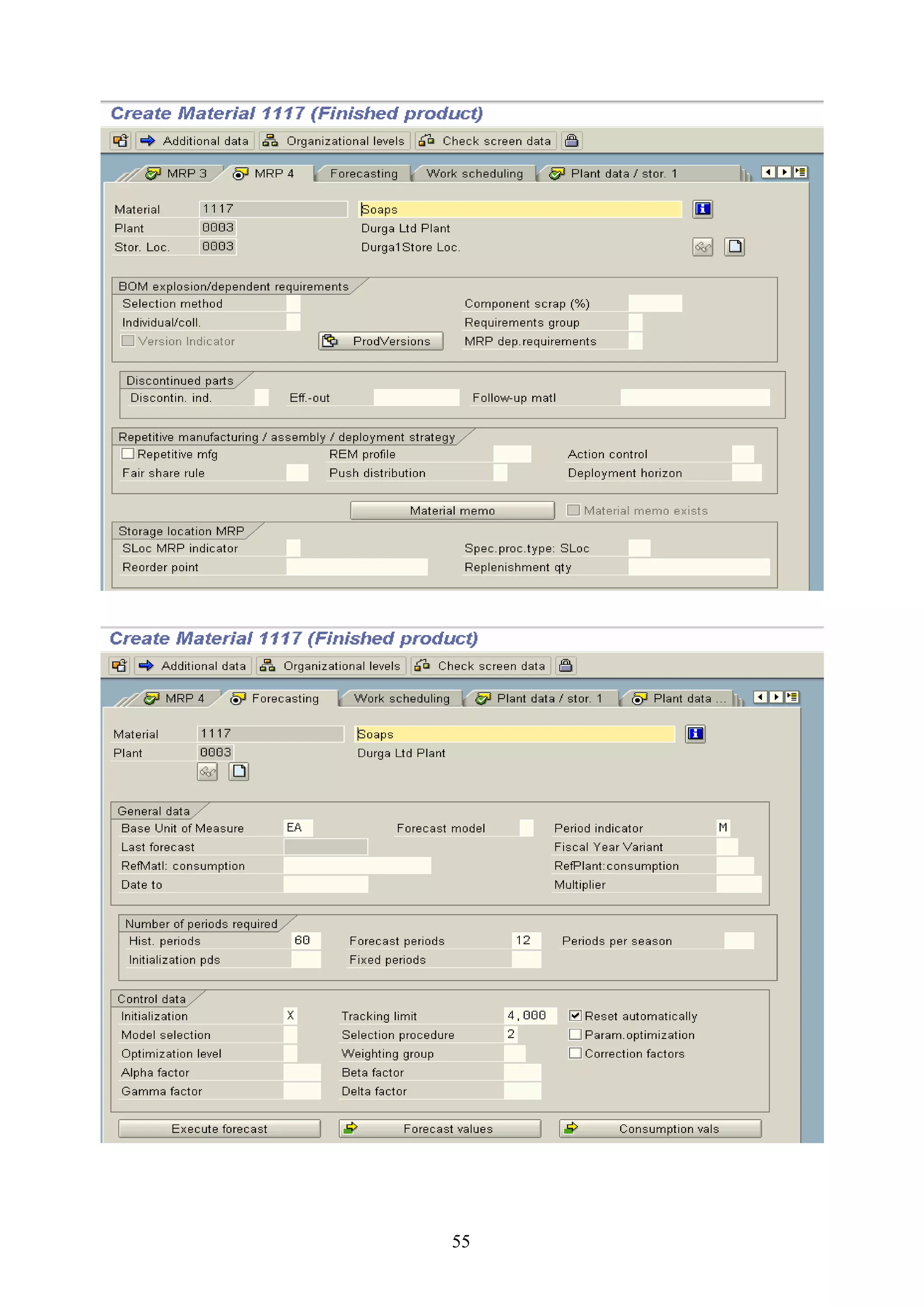The width and height of the screenshot is (924, 1308).
Task: Click Selection procedure field showing 2
Action: (511, 1034)
